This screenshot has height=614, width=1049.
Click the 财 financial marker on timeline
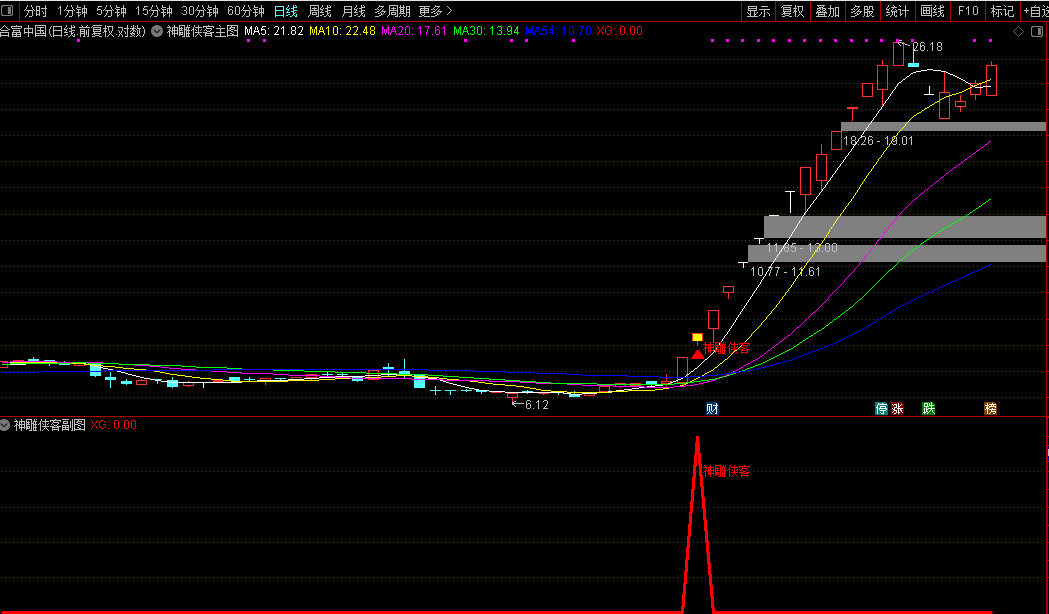click(x=712, y=408)
